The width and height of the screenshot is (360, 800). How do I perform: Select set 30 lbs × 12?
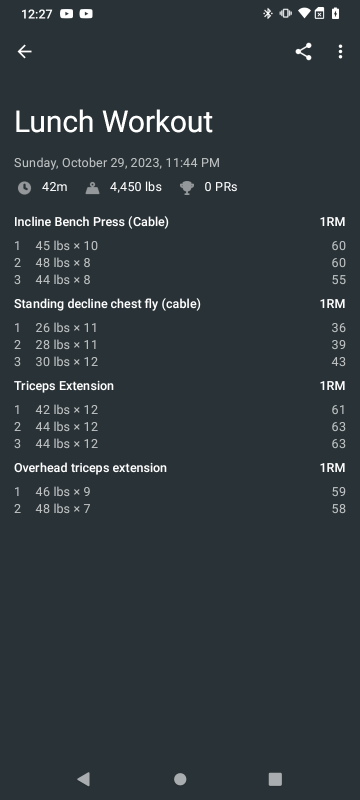(x=179, y=362)
